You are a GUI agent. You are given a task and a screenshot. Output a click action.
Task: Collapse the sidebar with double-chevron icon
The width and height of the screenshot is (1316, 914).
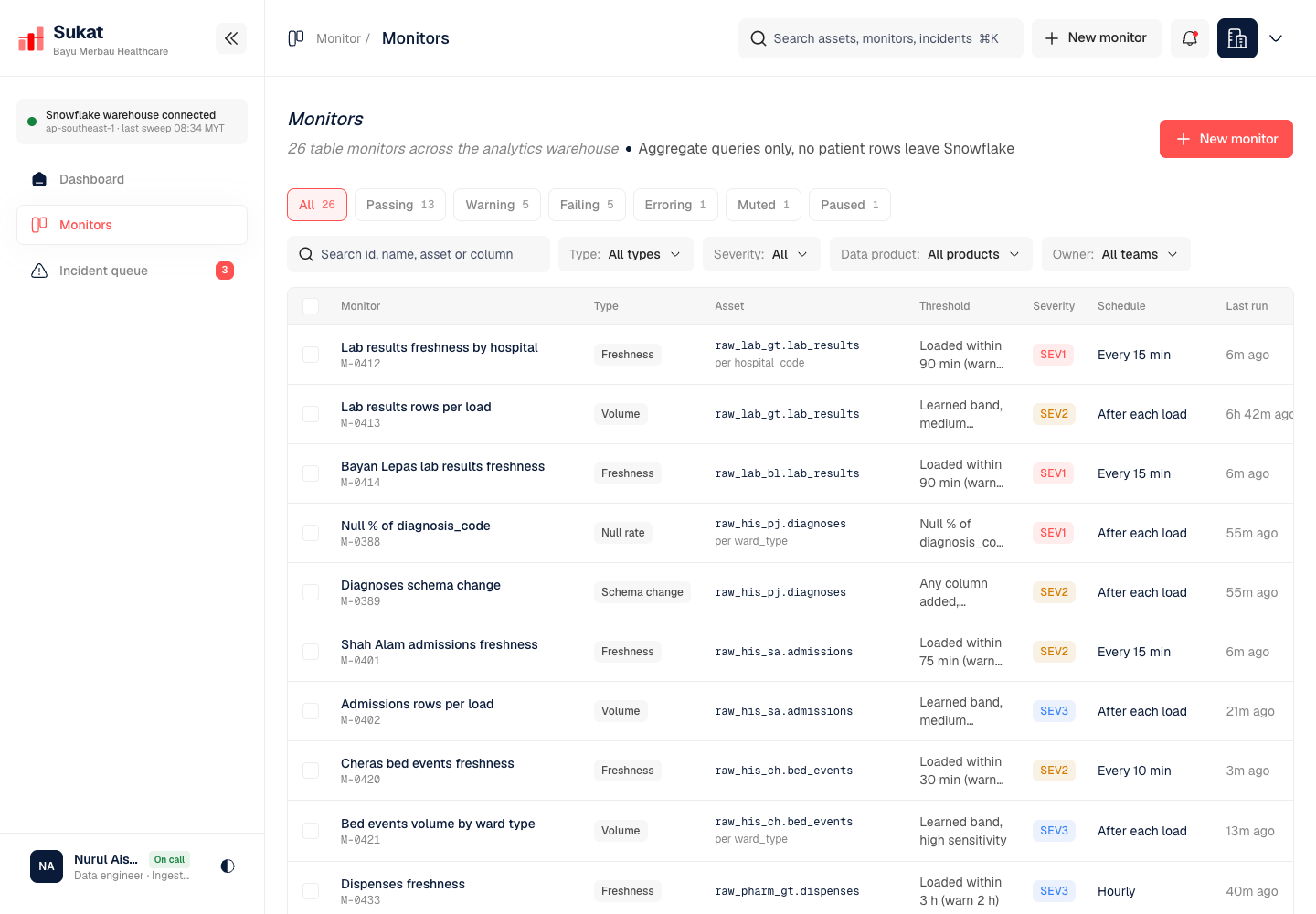click(231, 38)
